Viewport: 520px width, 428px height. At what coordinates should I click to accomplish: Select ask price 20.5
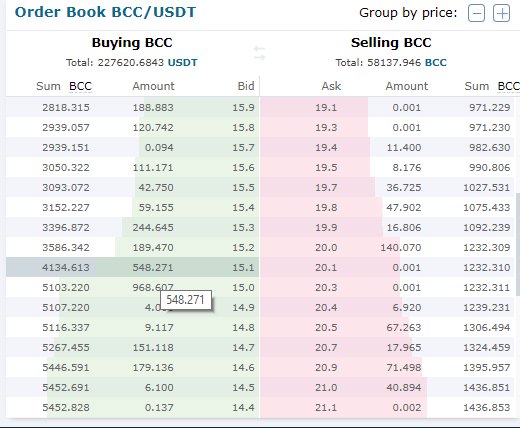coord(326,327)
